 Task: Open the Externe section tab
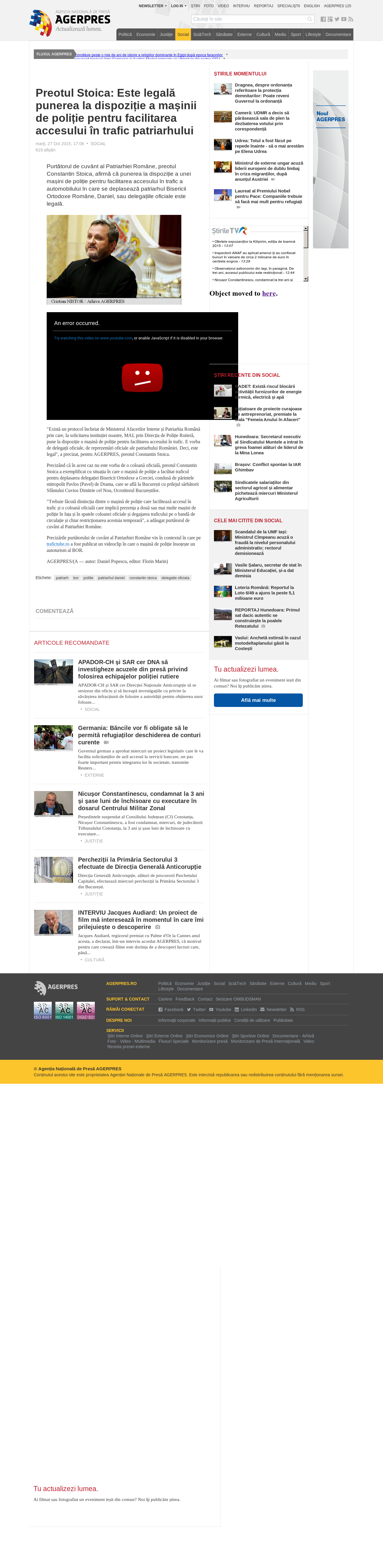[x=245, y=35]
